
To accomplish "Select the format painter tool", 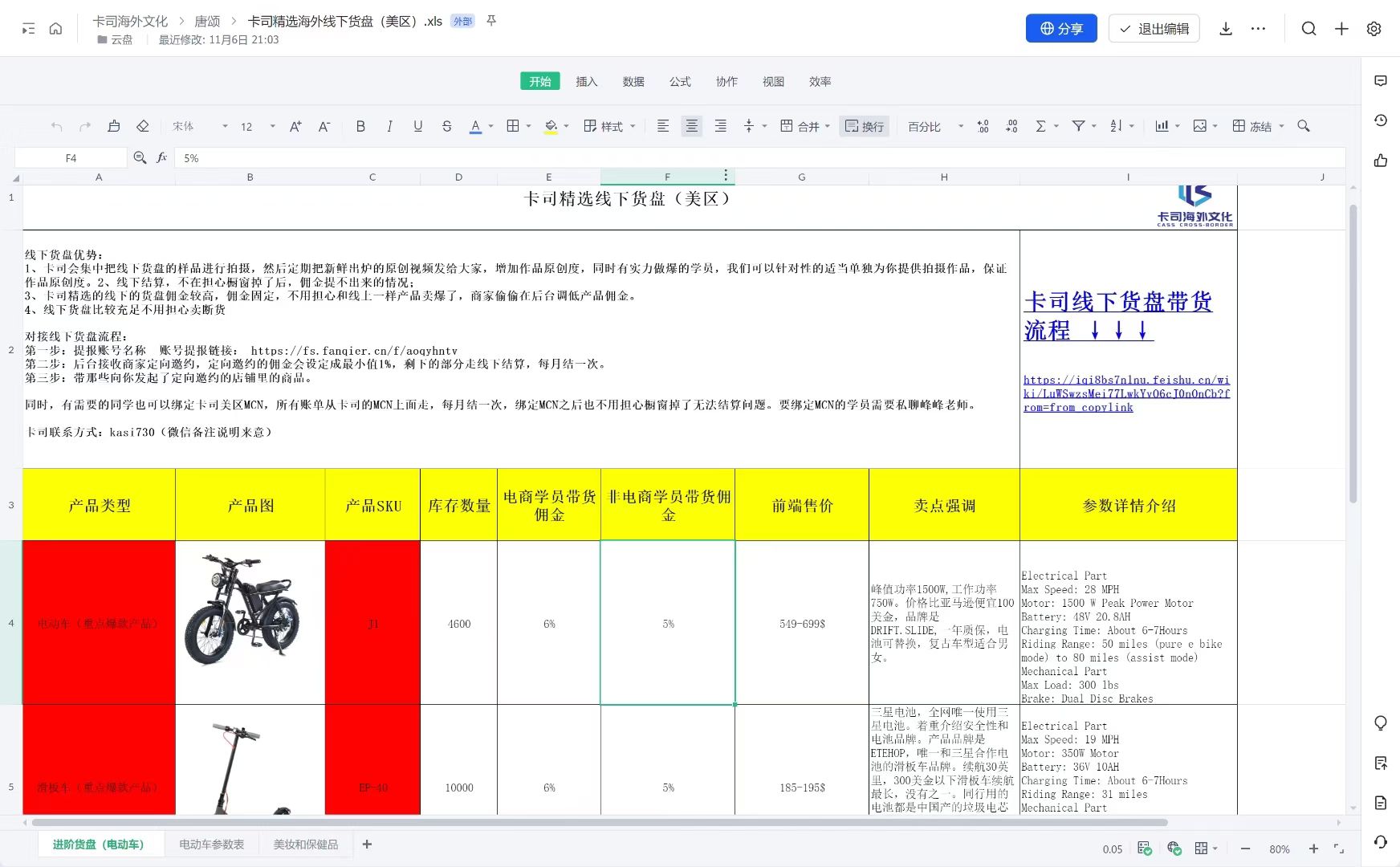I will 114,126.
